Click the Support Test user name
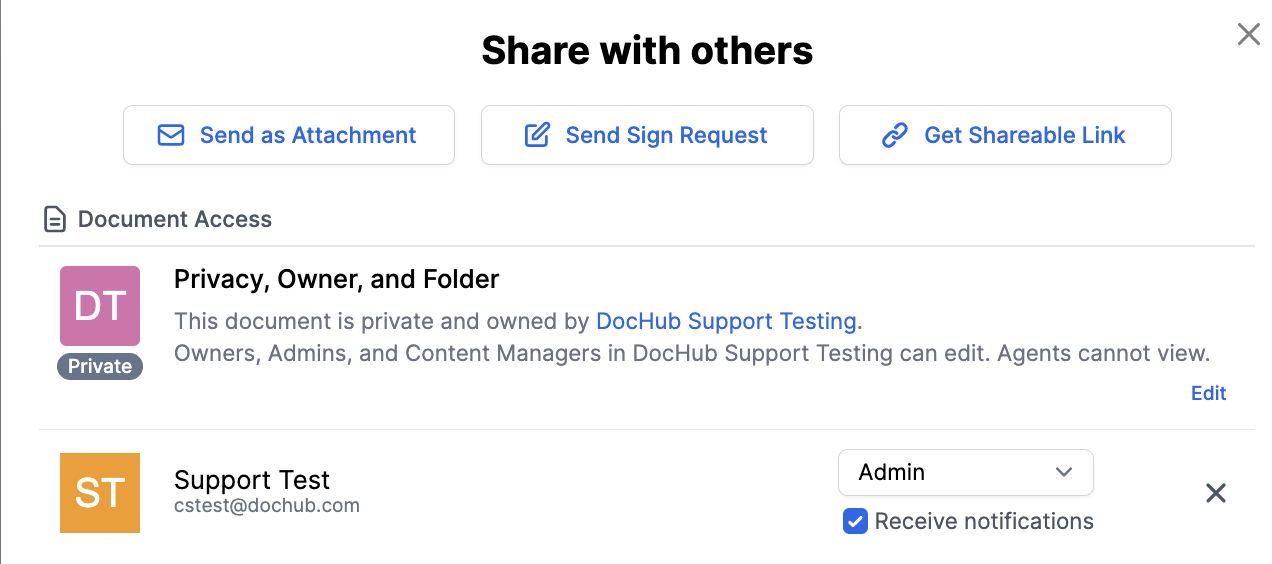Viewport: 1272px width, 564px height. pos(252,480)
